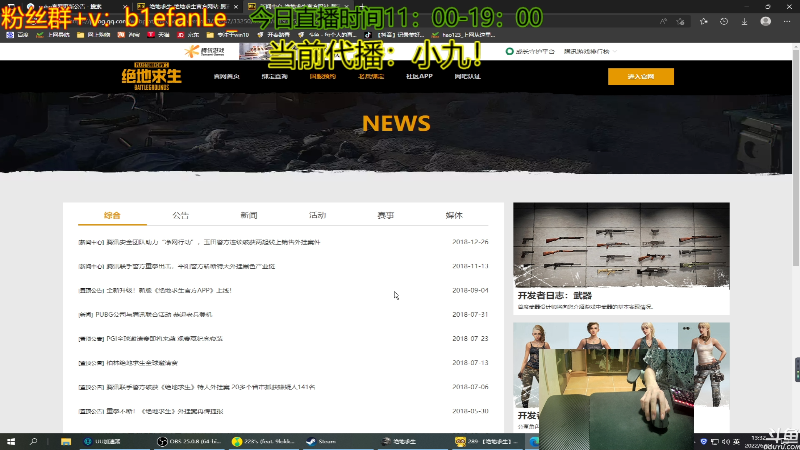Open a new browser tab
The width and height of the screenshot is (800, 450).
click(x=362, y=7)
